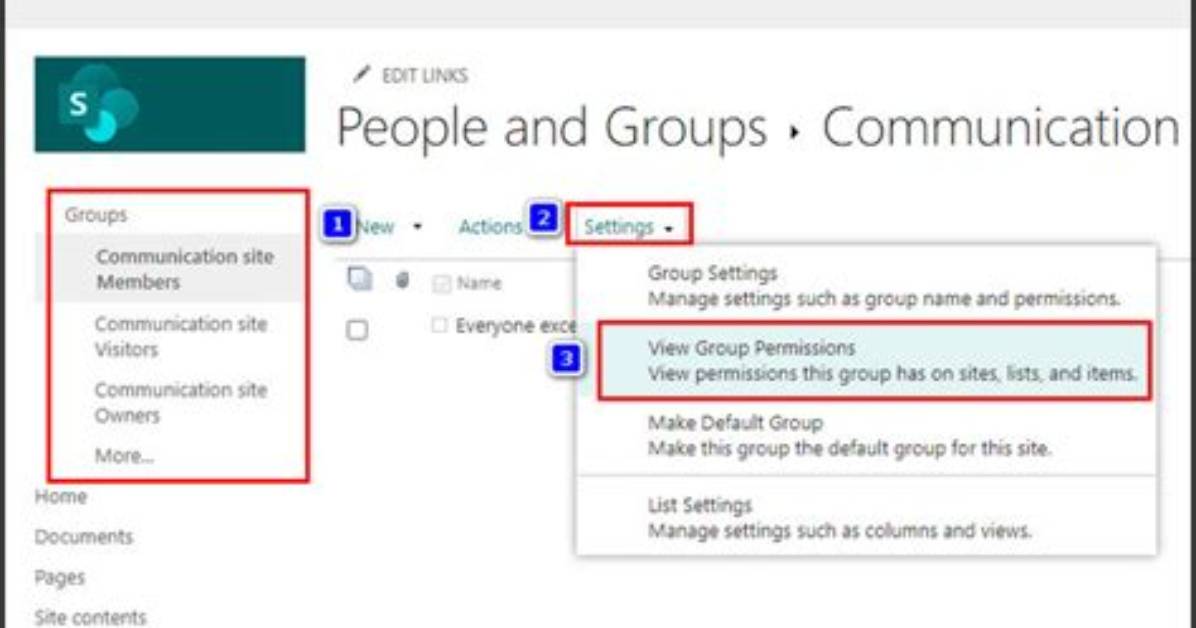Viewport: 1196px width, 628px height.
Task: Open the Actions menu
Action: coord(490,226)
